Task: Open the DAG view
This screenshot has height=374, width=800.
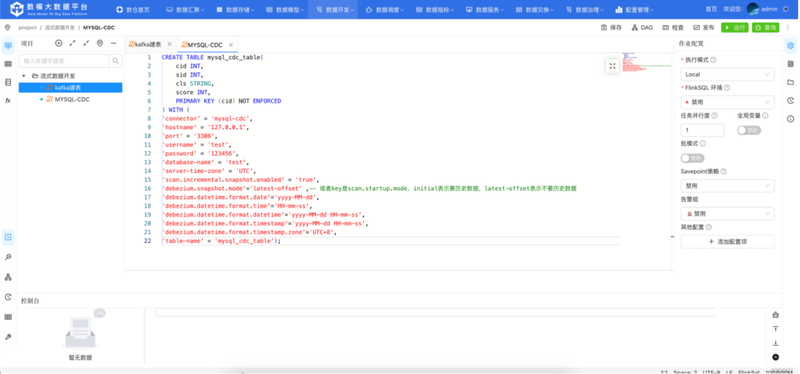Action: (642, 28)
